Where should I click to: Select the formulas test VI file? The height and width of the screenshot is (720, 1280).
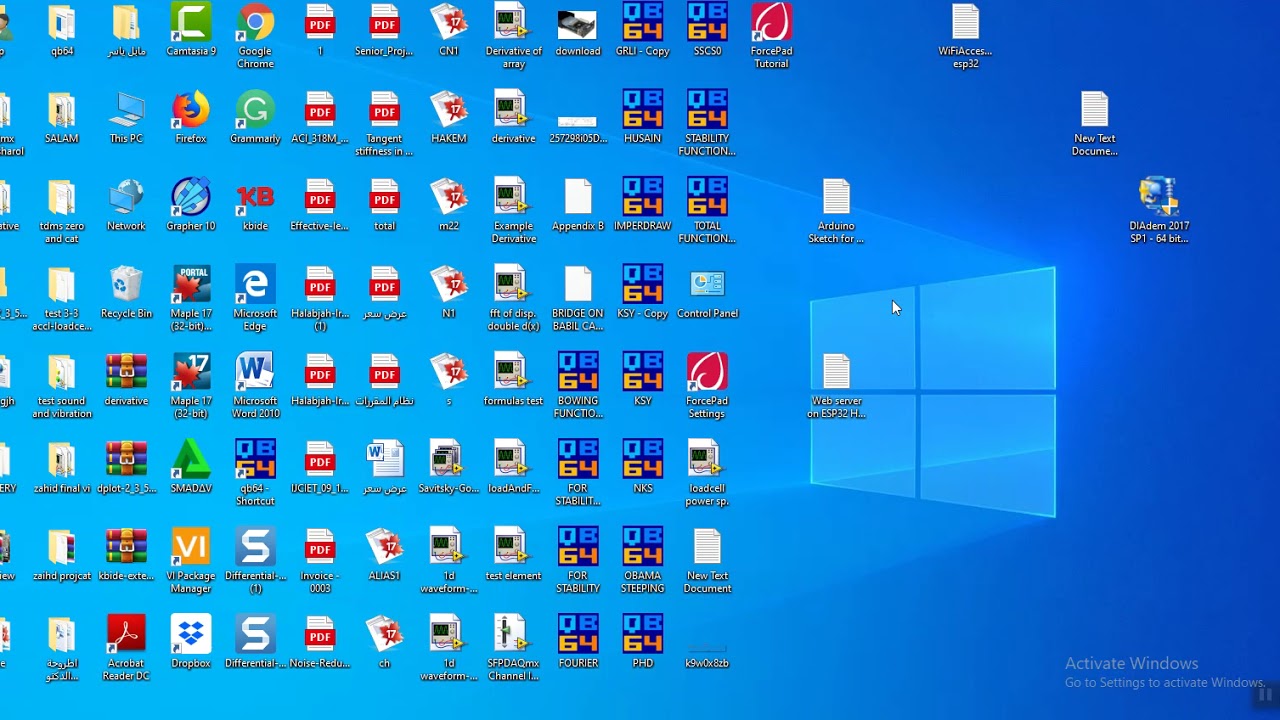[513, 381]
